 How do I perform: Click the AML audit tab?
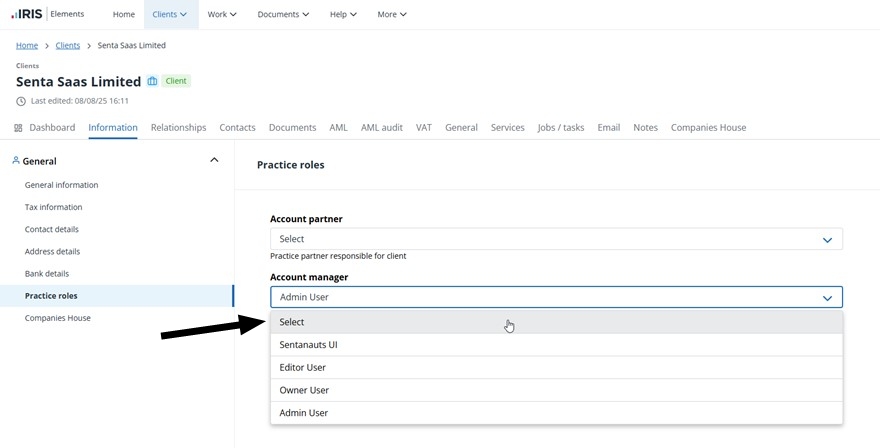[381, 128]
